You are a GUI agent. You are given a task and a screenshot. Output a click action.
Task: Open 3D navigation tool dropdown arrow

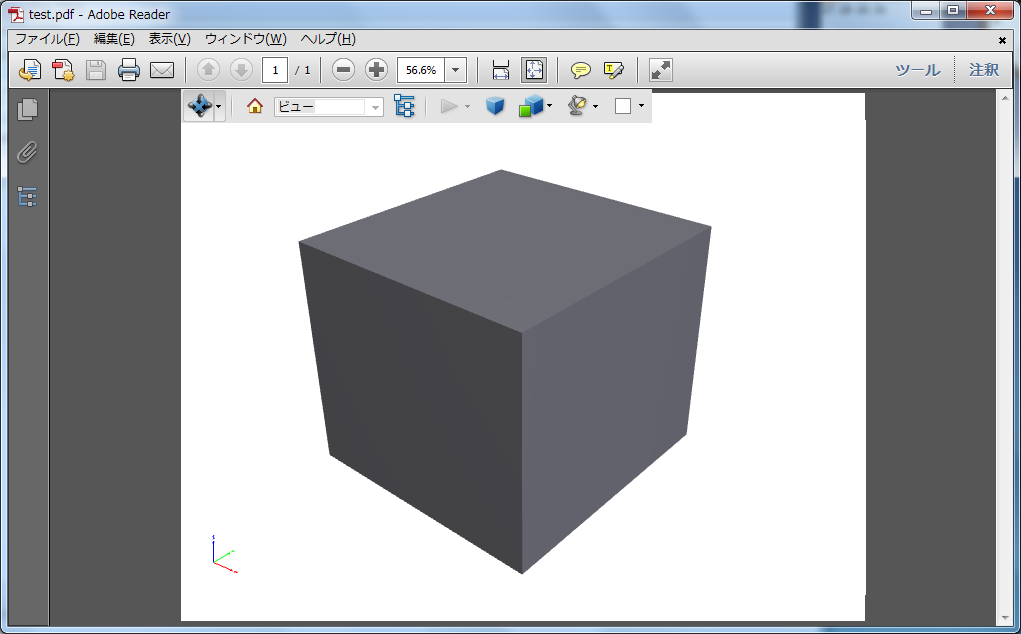click(x=219, y=106)
